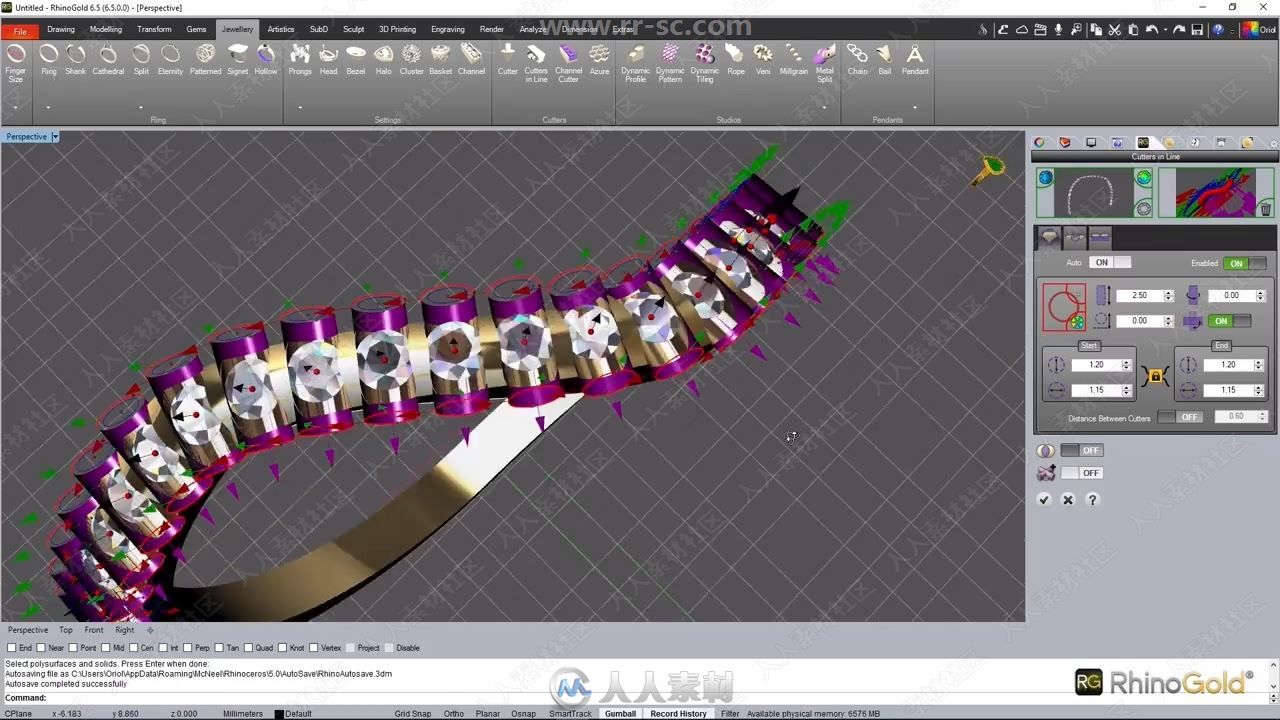Click the 2.50 cutter height spinner arrows

[x=1168, y=295]
